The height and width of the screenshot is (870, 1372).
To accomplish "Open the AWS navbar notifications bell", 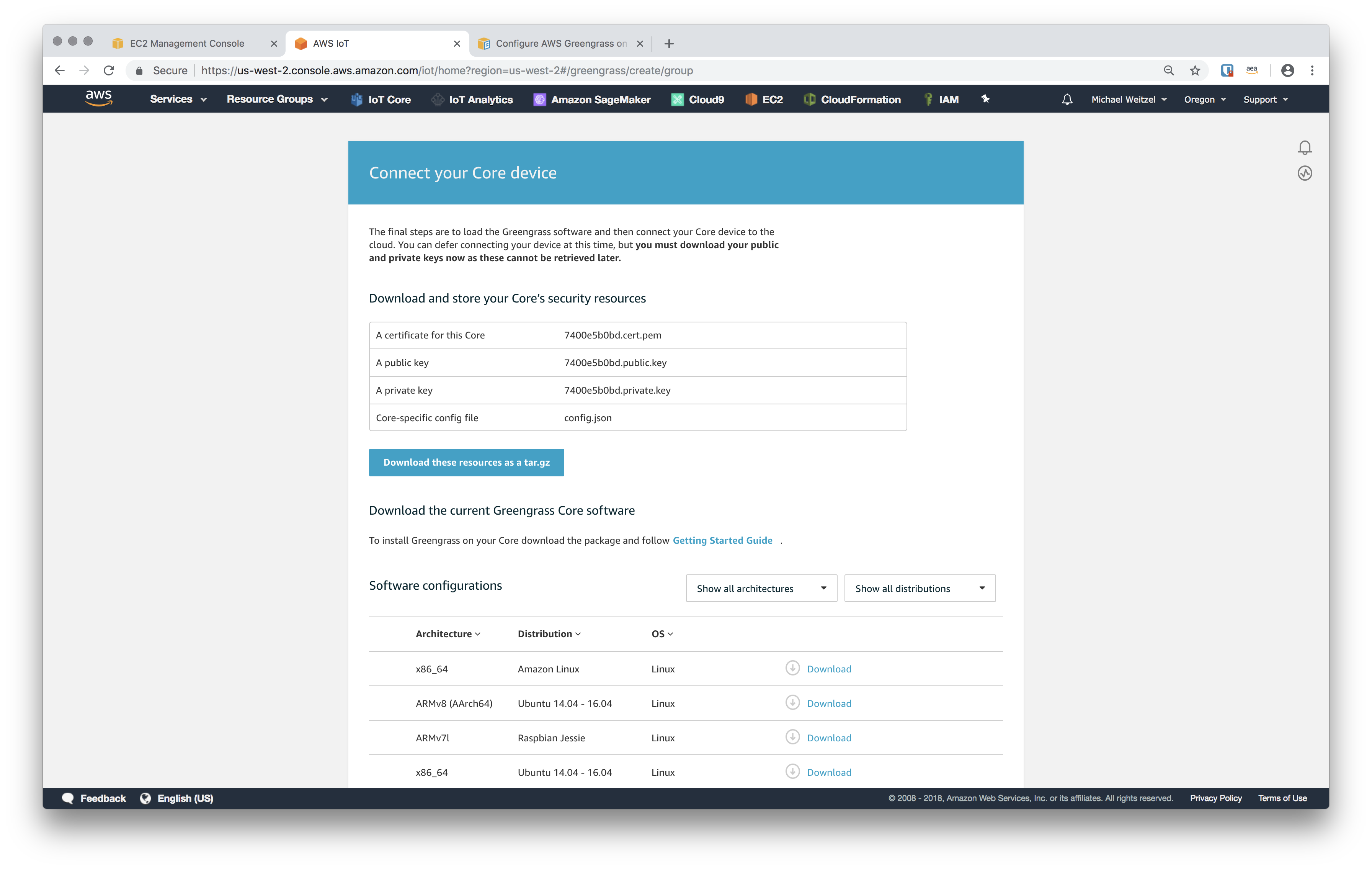I will pos(1067,99).
